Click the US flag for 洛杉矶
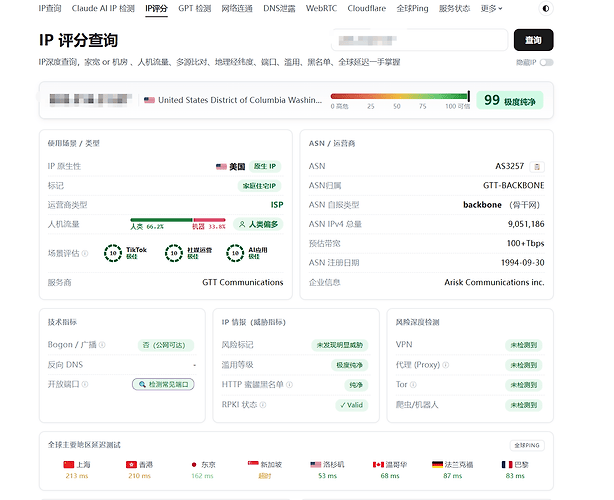The height and width of the screenshot is (500, 614). [316, 464]
